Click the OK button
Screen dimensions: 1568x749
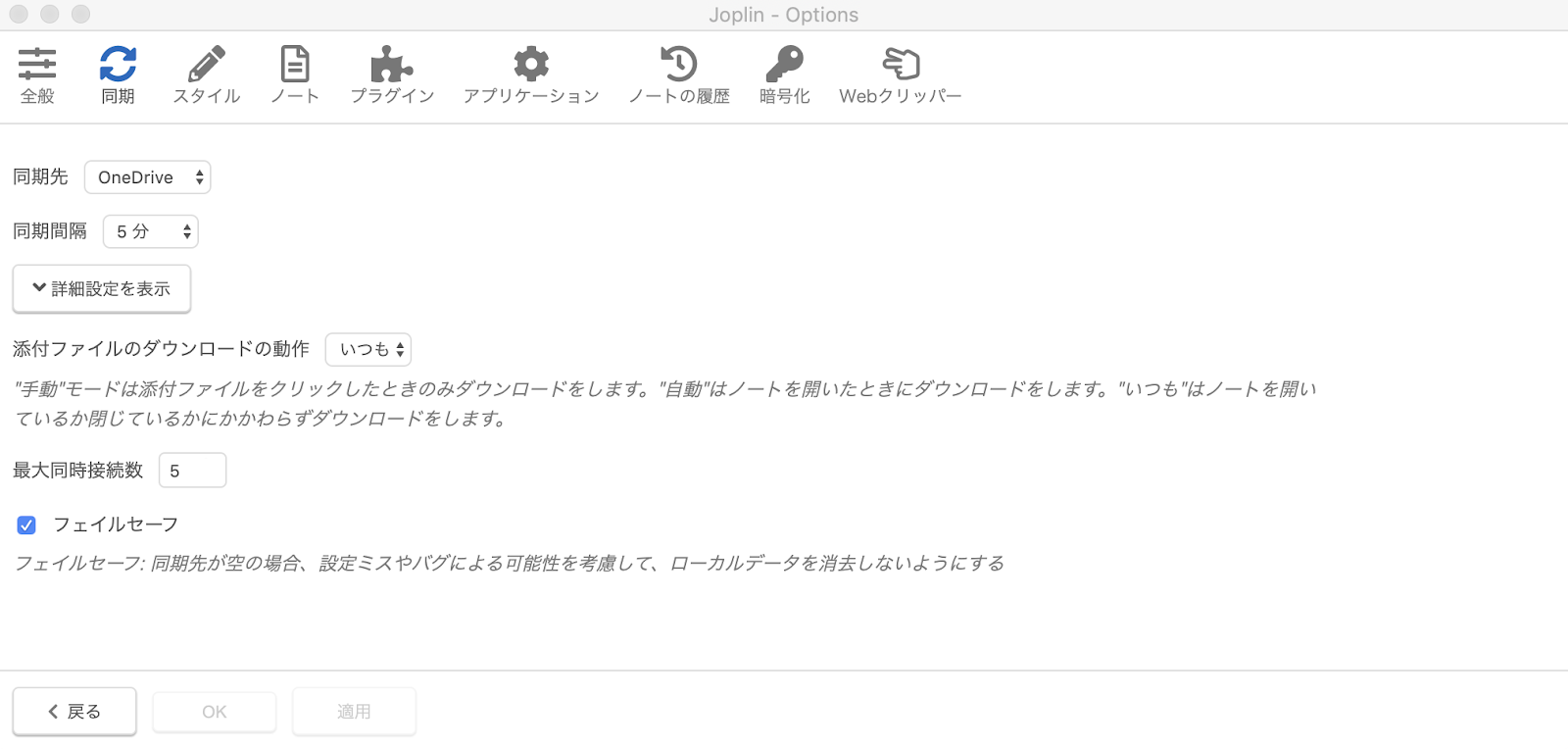(215, 712)
